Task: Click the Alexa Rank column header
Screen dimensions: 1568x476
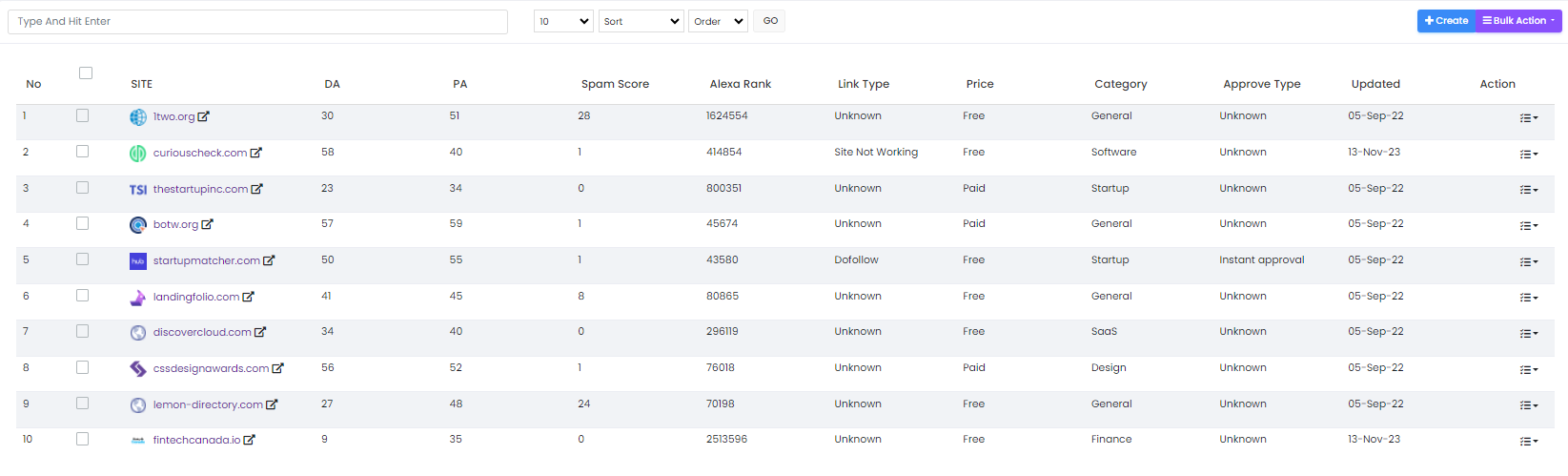Action: click(x=741, y=84)
